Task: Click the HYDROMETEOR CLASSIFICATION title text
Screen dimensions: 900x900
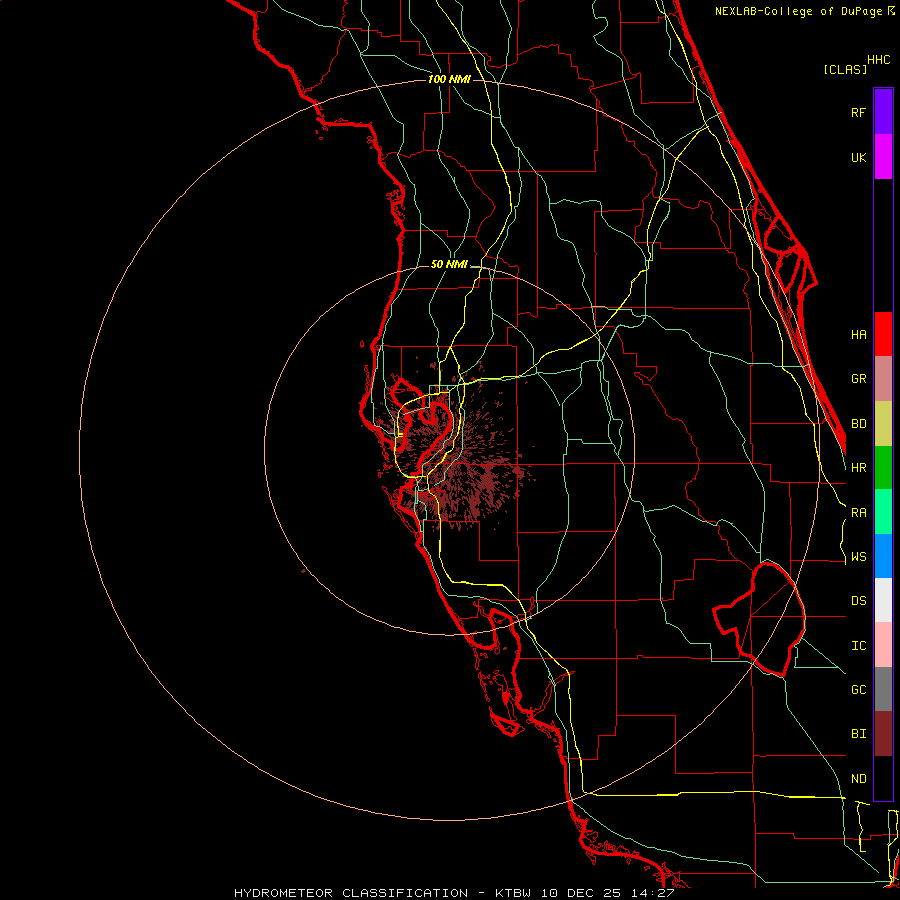Action: tap(351, 893)
